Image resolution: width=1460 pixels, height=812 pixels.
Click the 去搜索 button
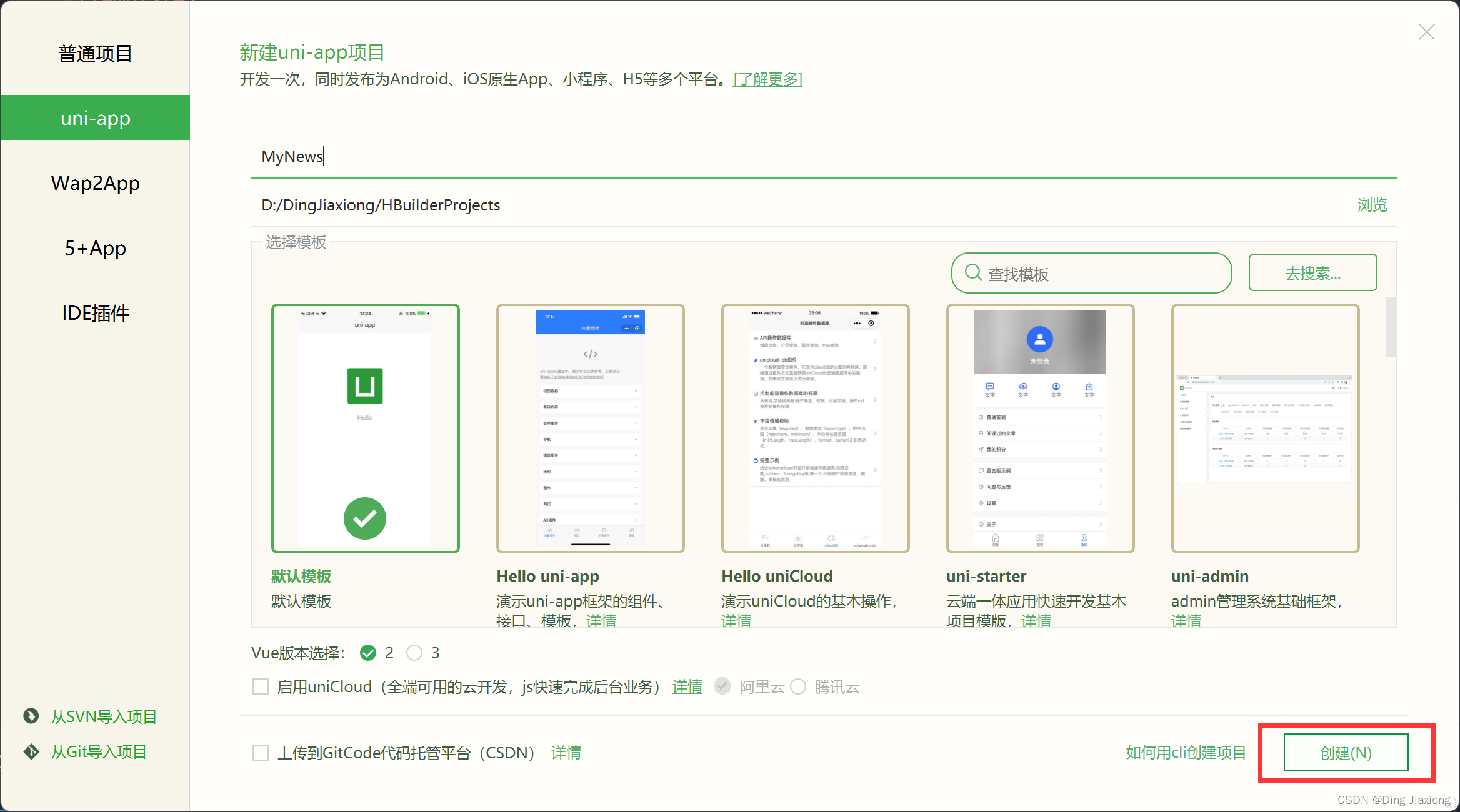coord(1312,273)
